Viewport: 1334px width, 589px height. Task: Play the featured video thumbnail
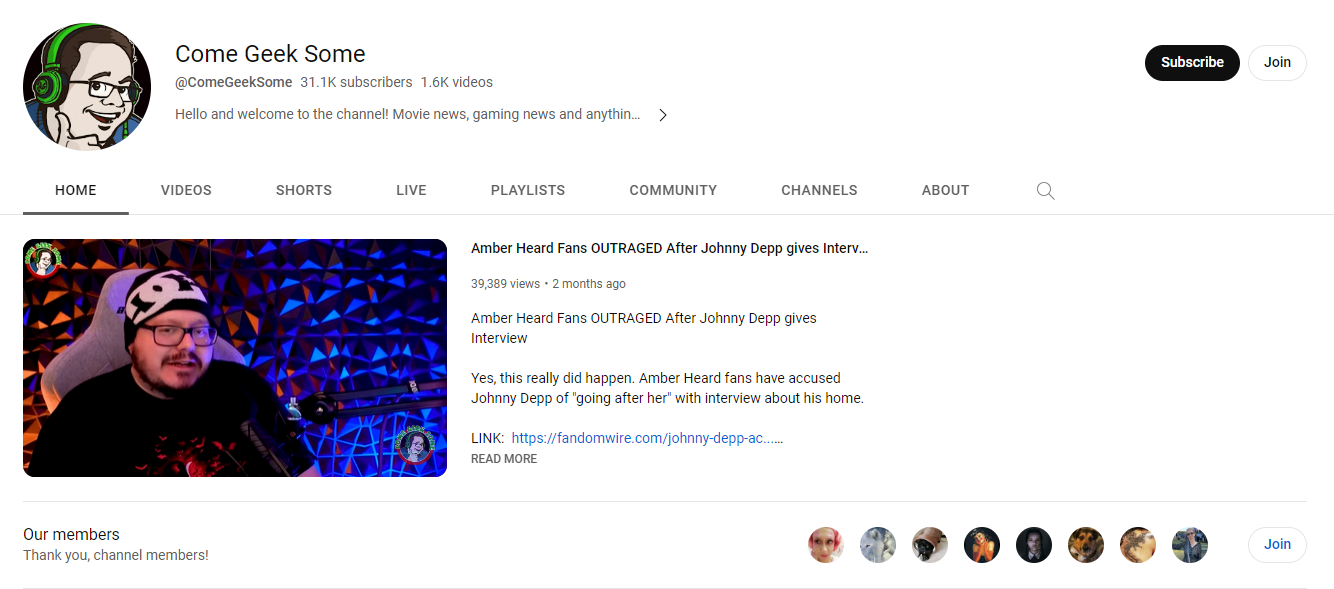235,358
